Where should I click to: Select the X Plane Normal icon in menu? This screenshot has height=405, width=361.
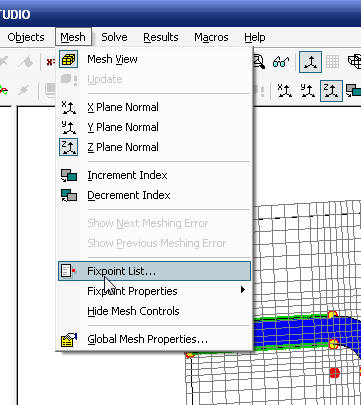pyautogui.click(x=69, y=107)
